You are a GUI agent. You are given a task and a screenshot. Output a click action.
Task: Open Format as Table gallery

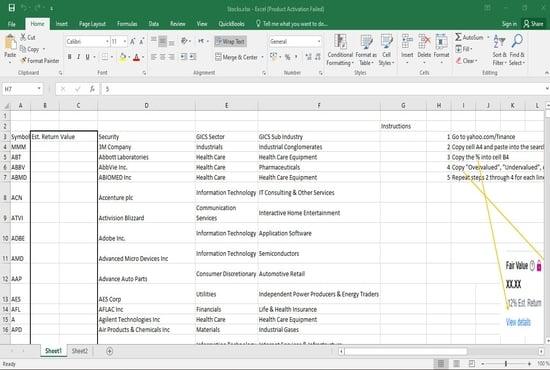(366, 50)
